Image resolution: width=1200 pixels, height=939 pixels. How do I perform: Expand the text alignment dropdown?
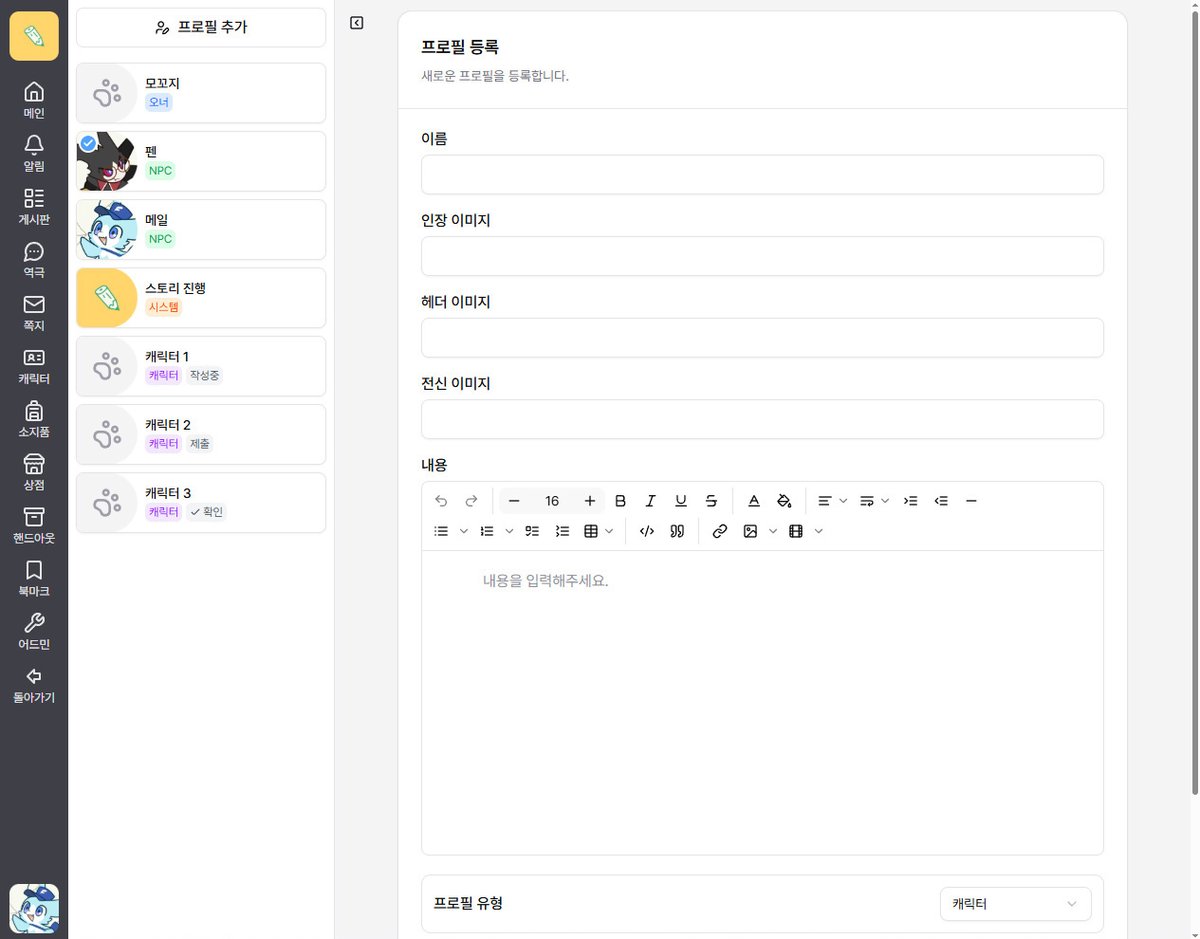point(843,500)
